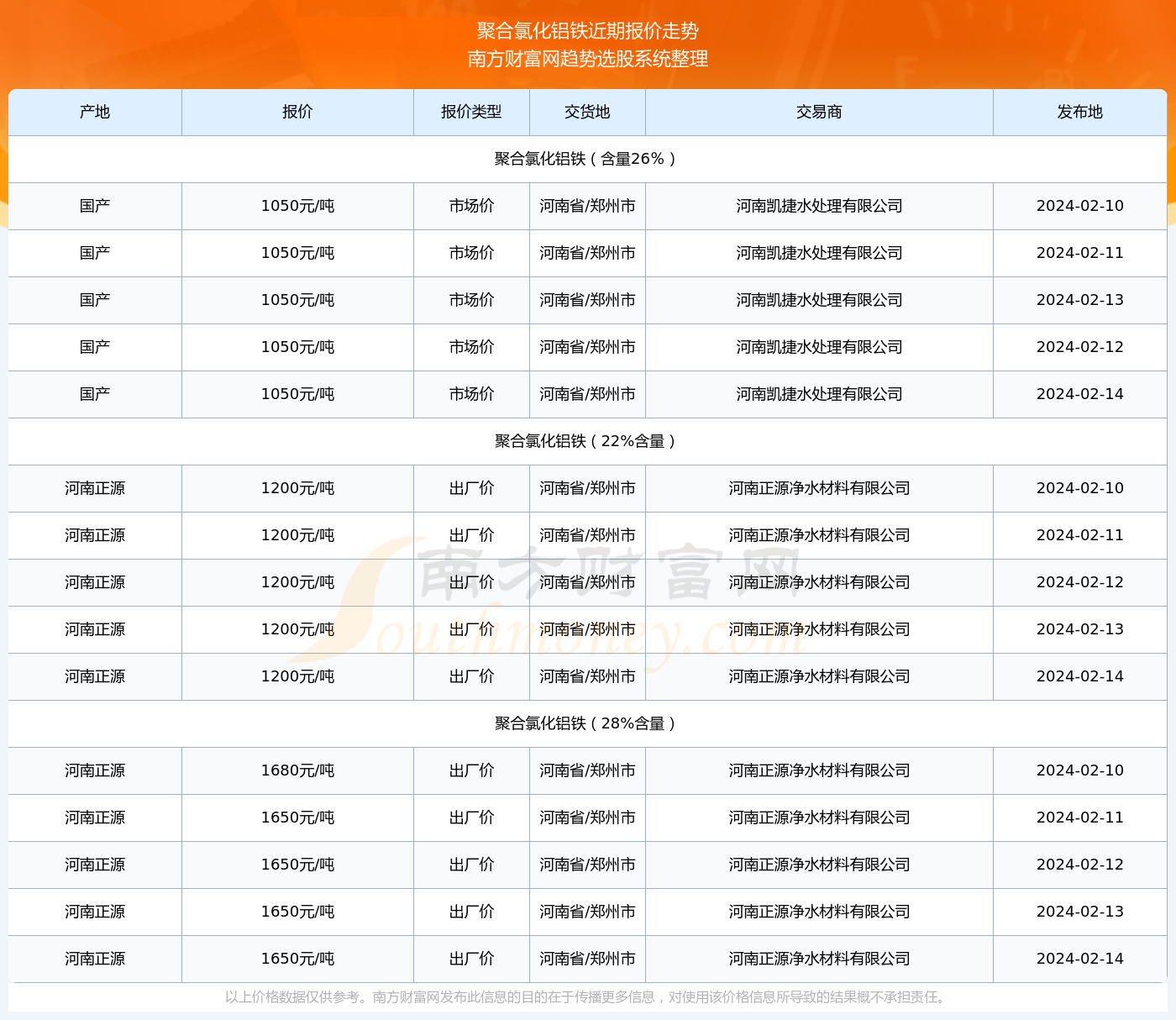Click the date 2024-02-13 in the 1650元/吨 row
The height and width of the screenshot is (1020, 1176).
click(x=1080, y=912)
